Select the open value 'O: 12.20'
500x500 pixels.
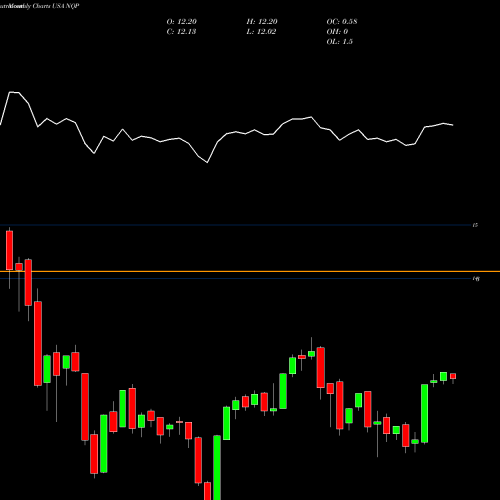click(182, 22)
